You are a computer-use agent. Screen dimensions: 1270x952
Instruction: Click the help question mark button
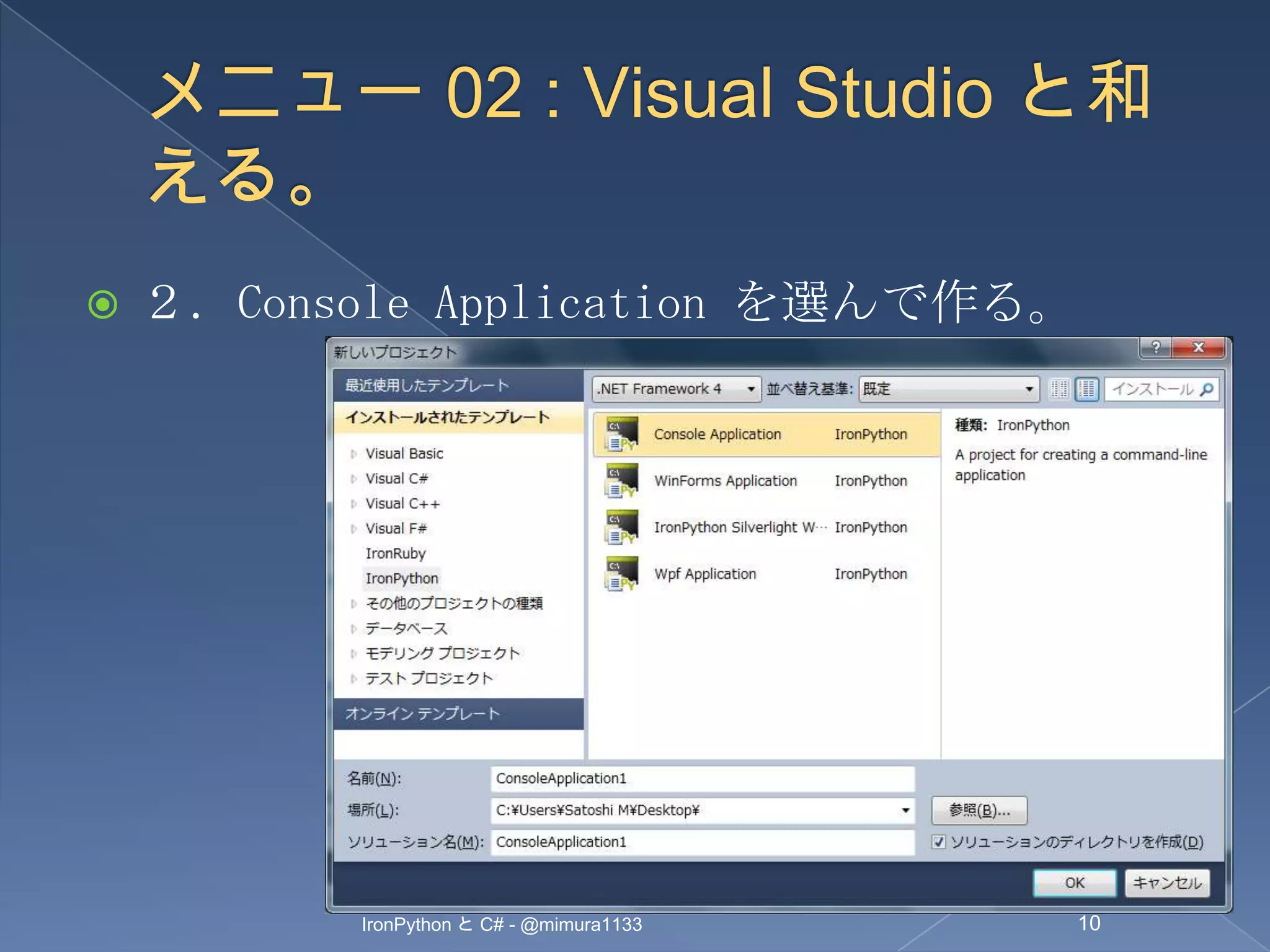[x=1155, y=348]
